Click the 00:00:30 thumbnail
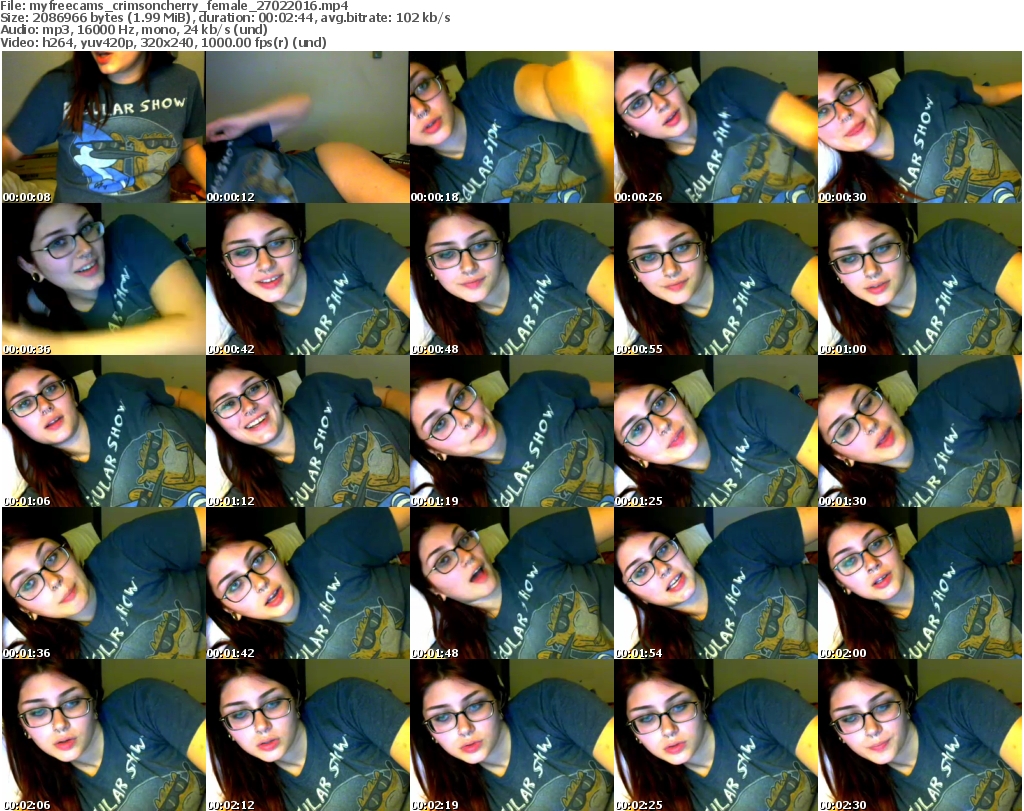 (919, 127)
